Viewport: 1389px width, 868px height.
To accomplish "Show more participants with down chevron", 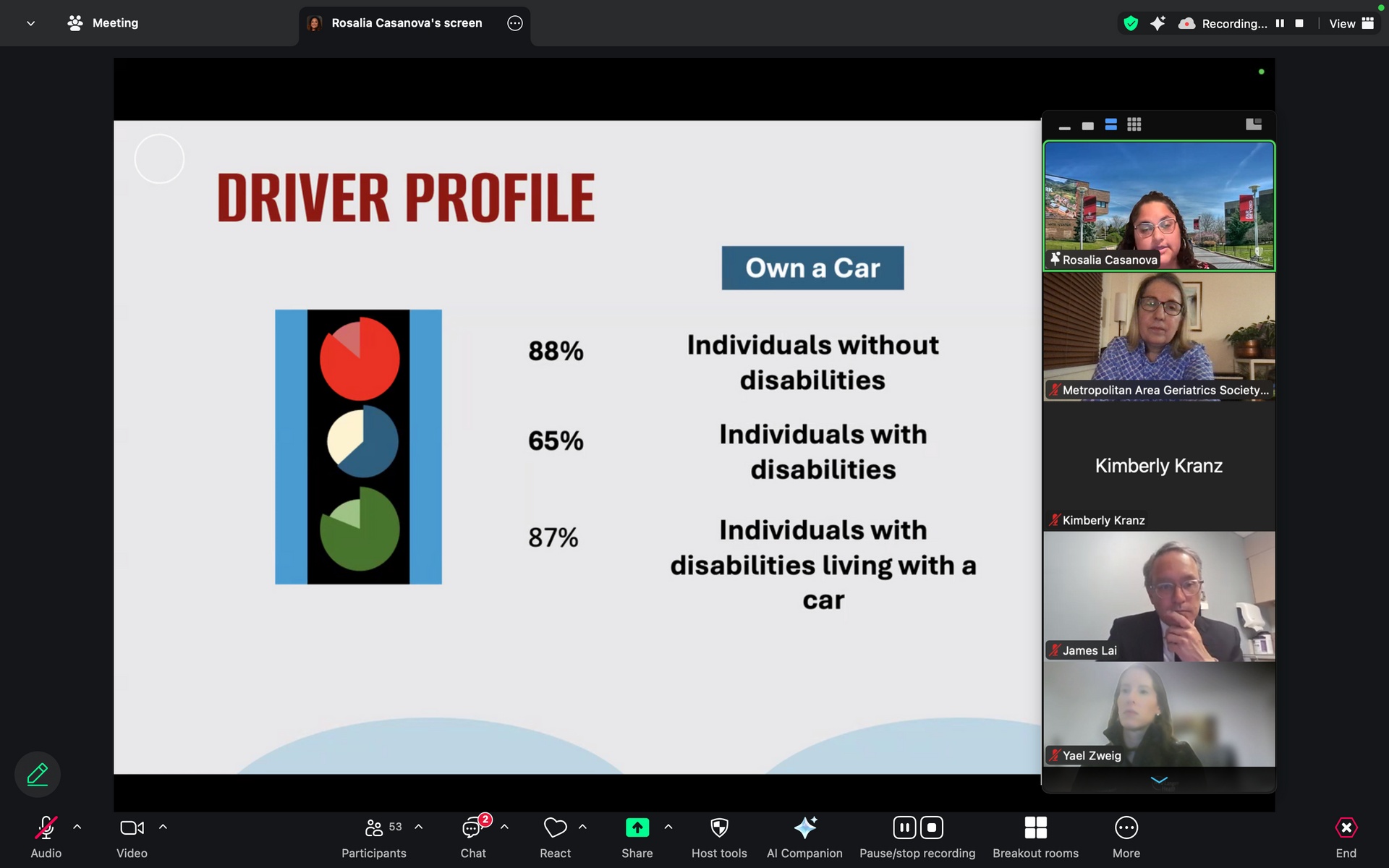I will pos(1159,780).
